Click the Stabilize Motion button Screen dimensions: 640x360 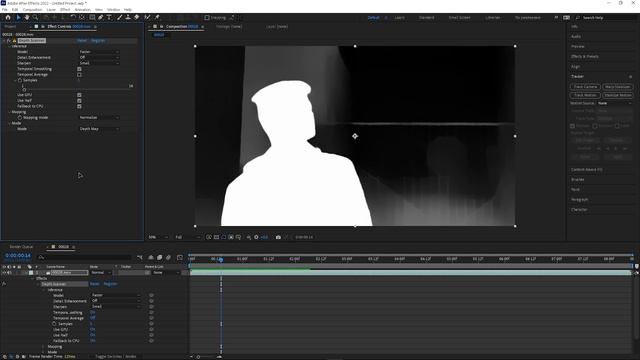(x=618, y=95)
